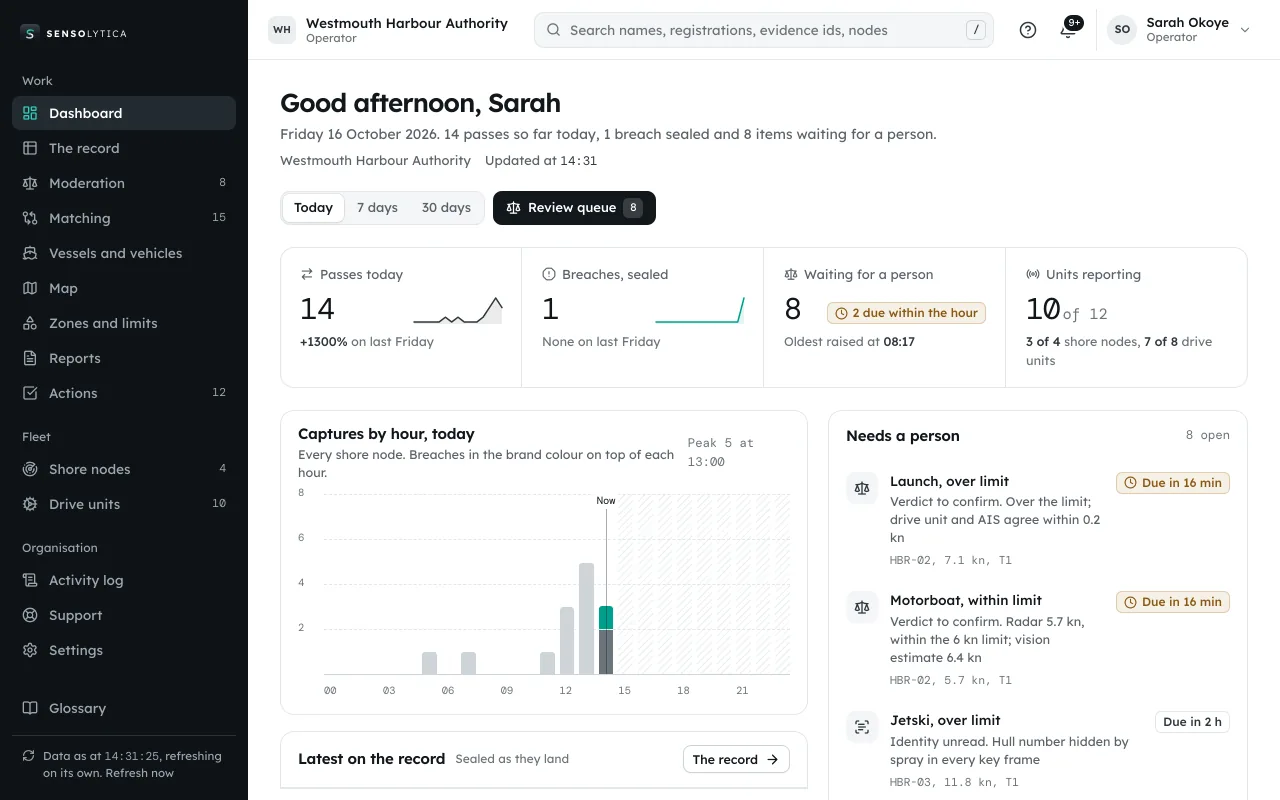This screenshot has width=1280, height=800.
Task: Click the Breaches sealed alert icon
Action: pyautogui.click(x=549, y=274)
